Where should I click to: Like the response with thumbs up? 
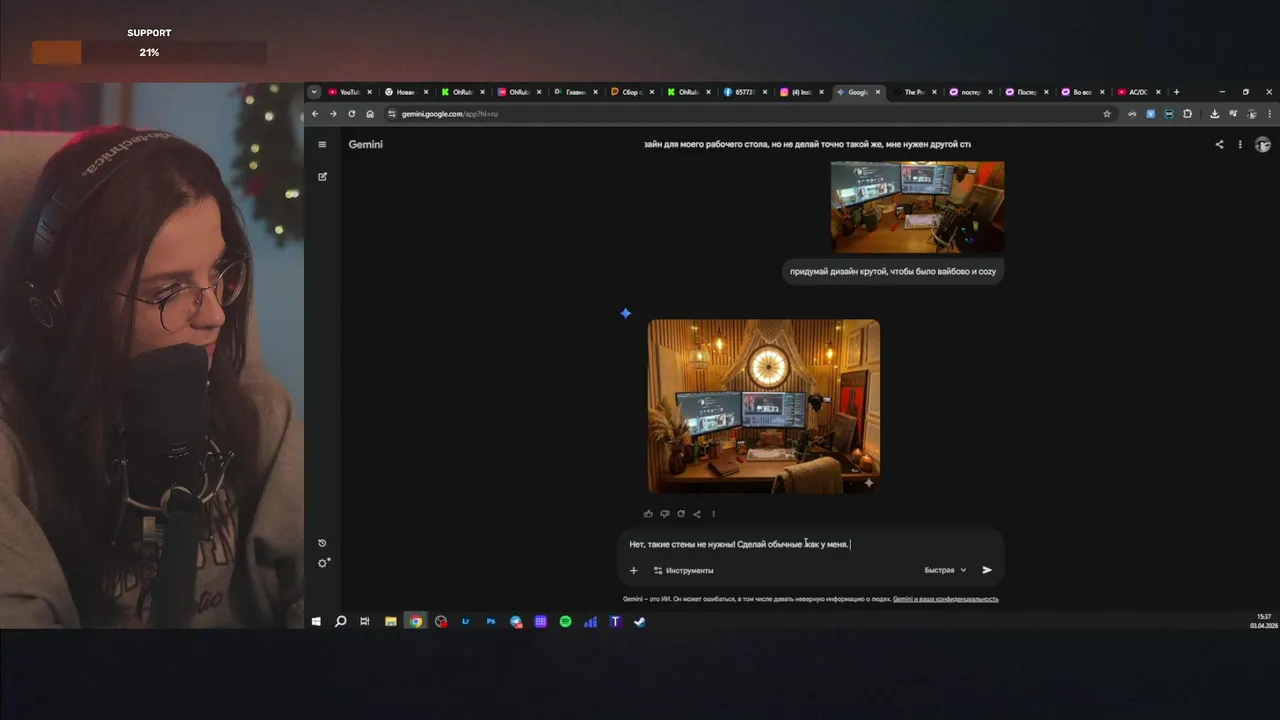click(x=648, y=514)
